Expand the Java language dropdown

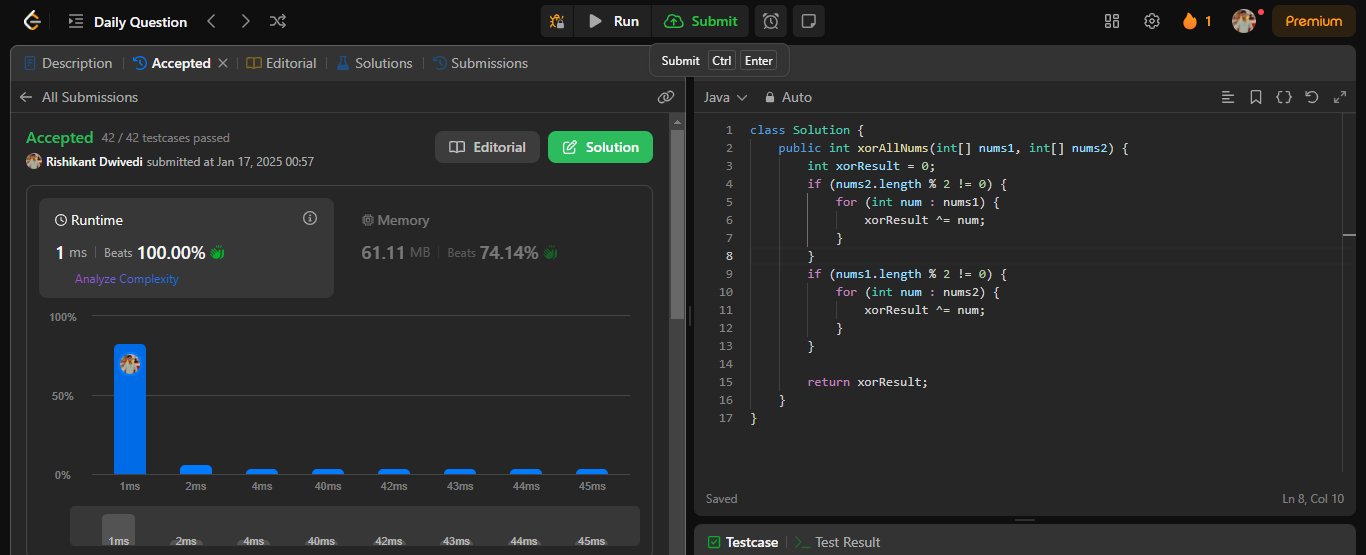tap(725, 97)
